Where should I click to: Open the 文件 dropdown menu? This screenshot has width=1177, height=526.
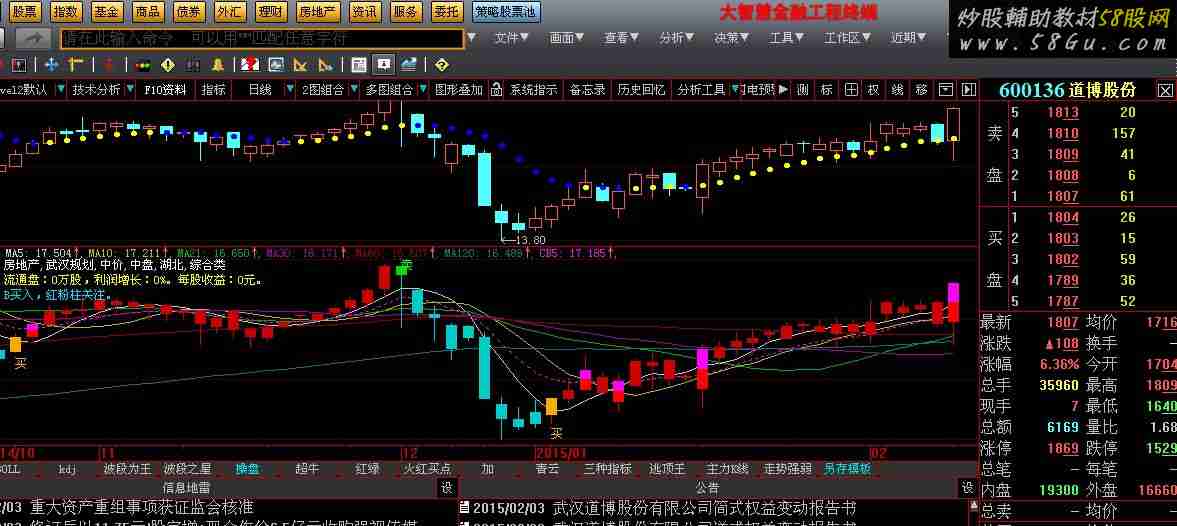(514, 38)
